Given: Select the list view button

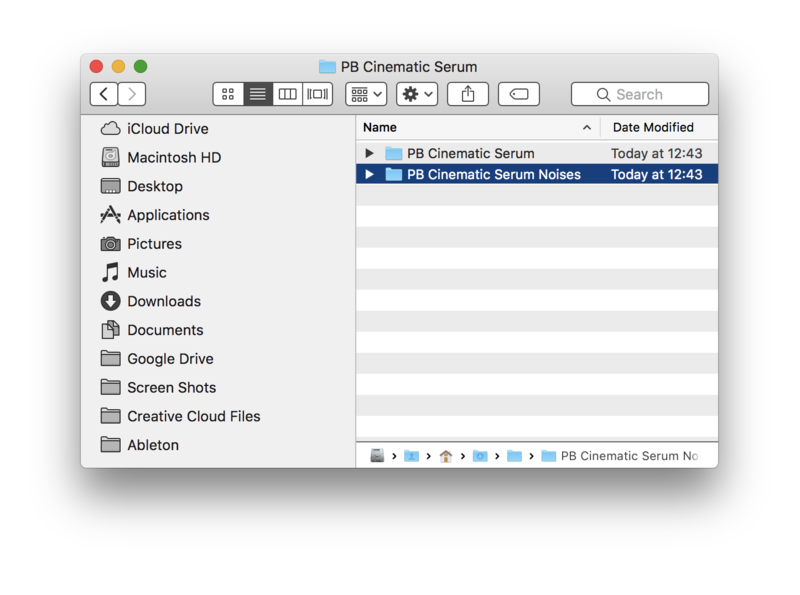Looking at the screenshot, I should 258,94.
